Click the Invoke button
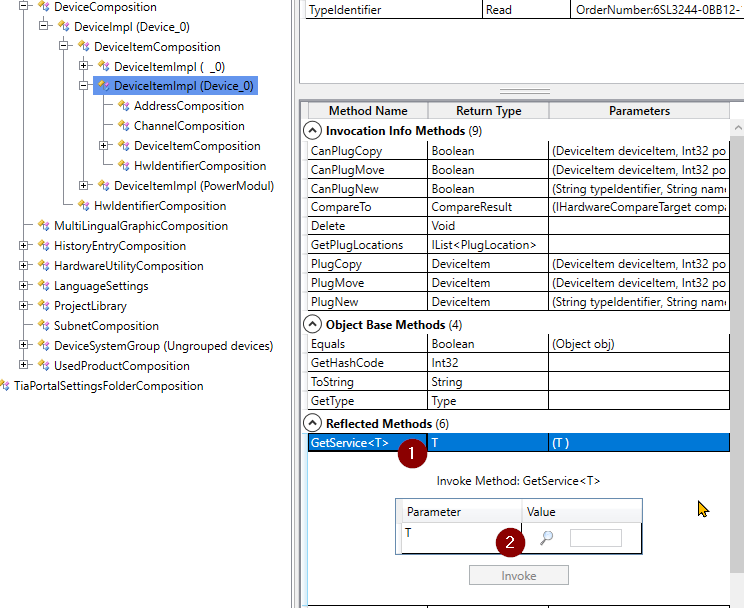The height and width of the screenshot is (608, 744). (519, 575)
